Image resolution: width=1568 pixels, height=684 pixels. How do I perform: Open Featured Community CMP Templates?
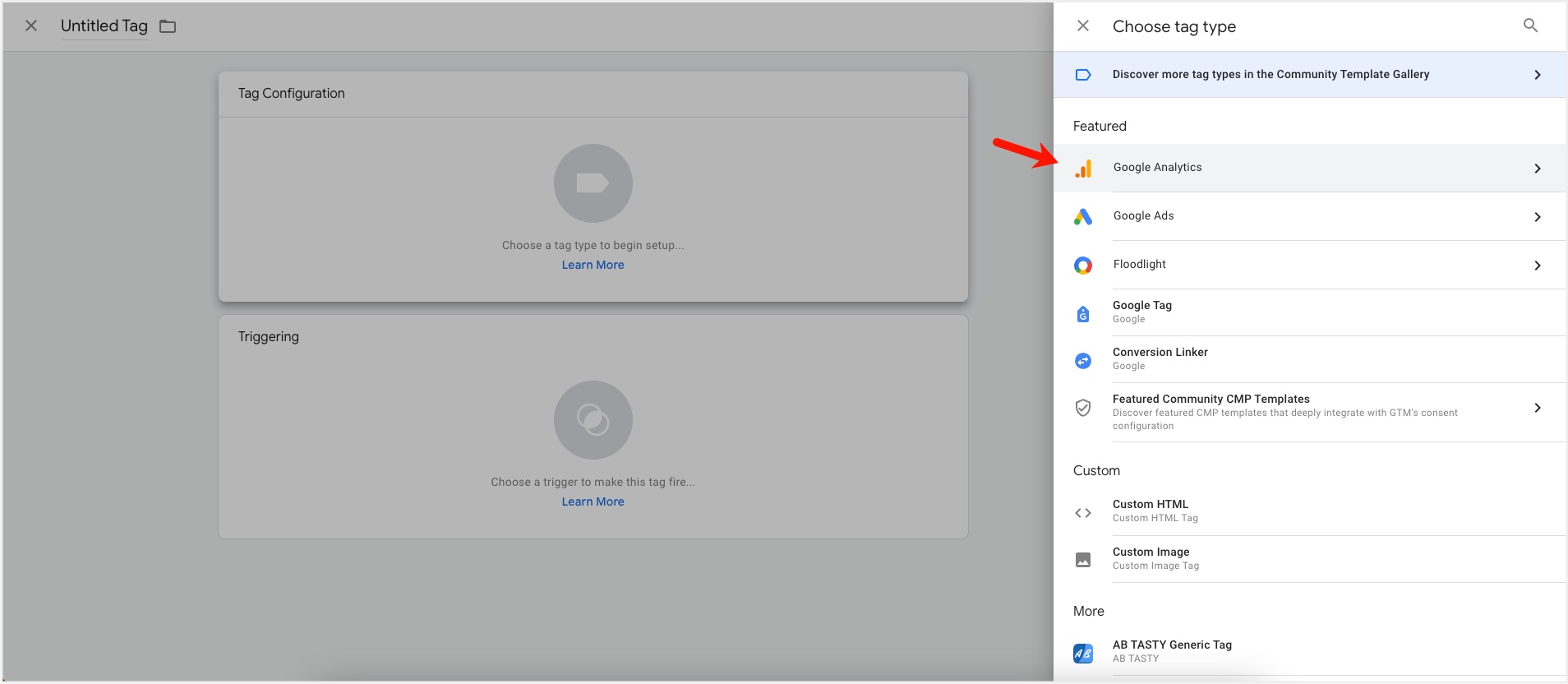click(1310, 412)
